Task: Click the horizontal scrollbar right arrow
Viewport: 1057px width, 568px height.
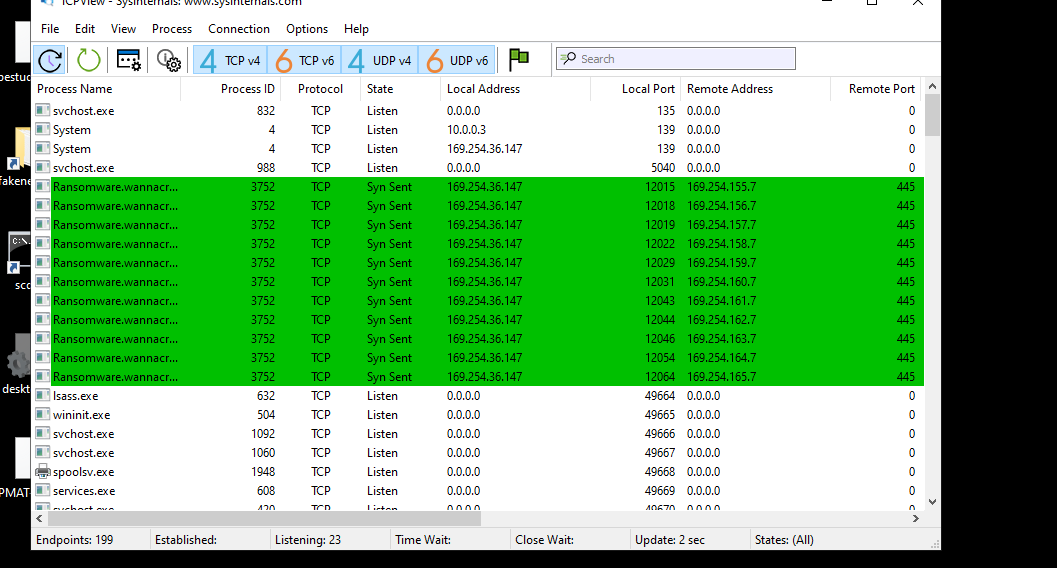Action: coord(915,518)
